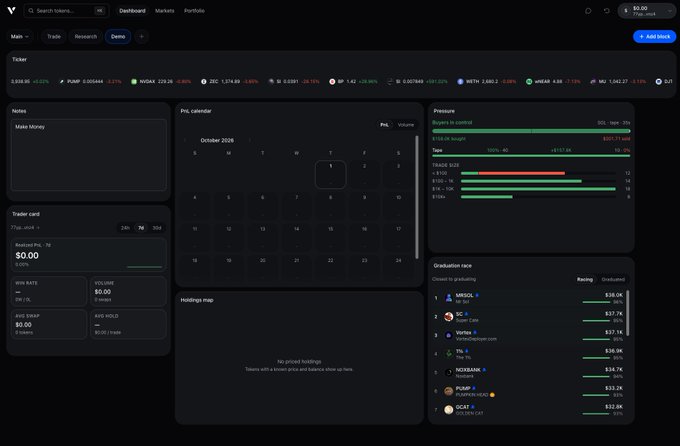Viewport: 680px width, 446px height.
Task: Go to the next month in PnL calendar
Action: pyautogui.click(x=249, y=140)
